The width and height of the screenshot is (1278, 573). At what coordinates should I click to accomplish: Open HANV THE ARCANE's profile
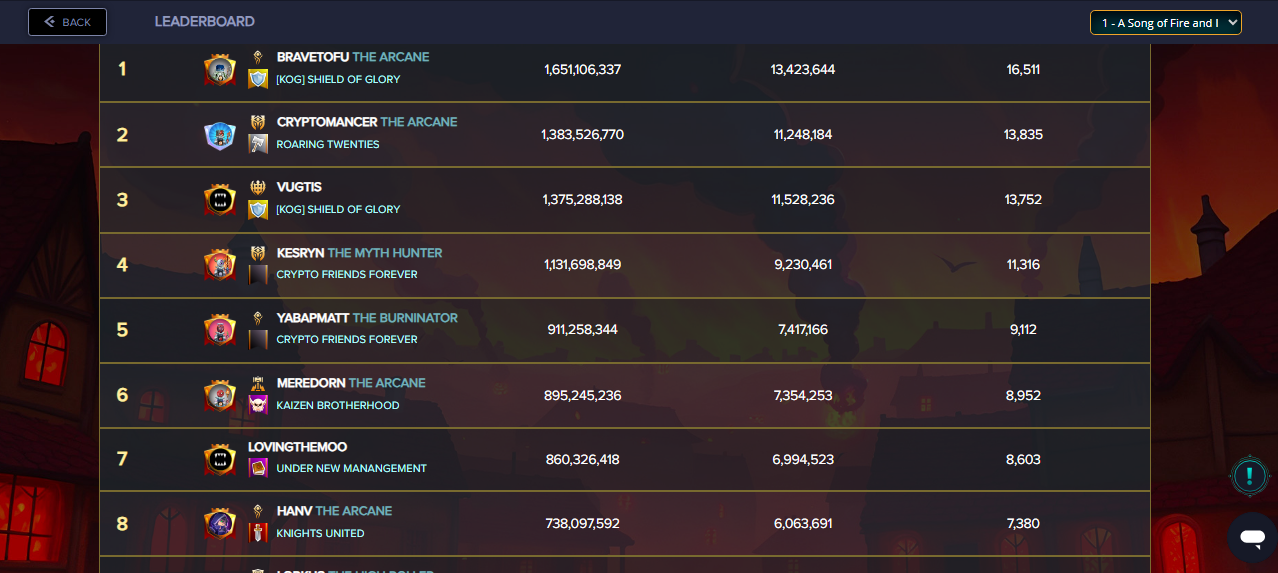click(x=334, y=511)
